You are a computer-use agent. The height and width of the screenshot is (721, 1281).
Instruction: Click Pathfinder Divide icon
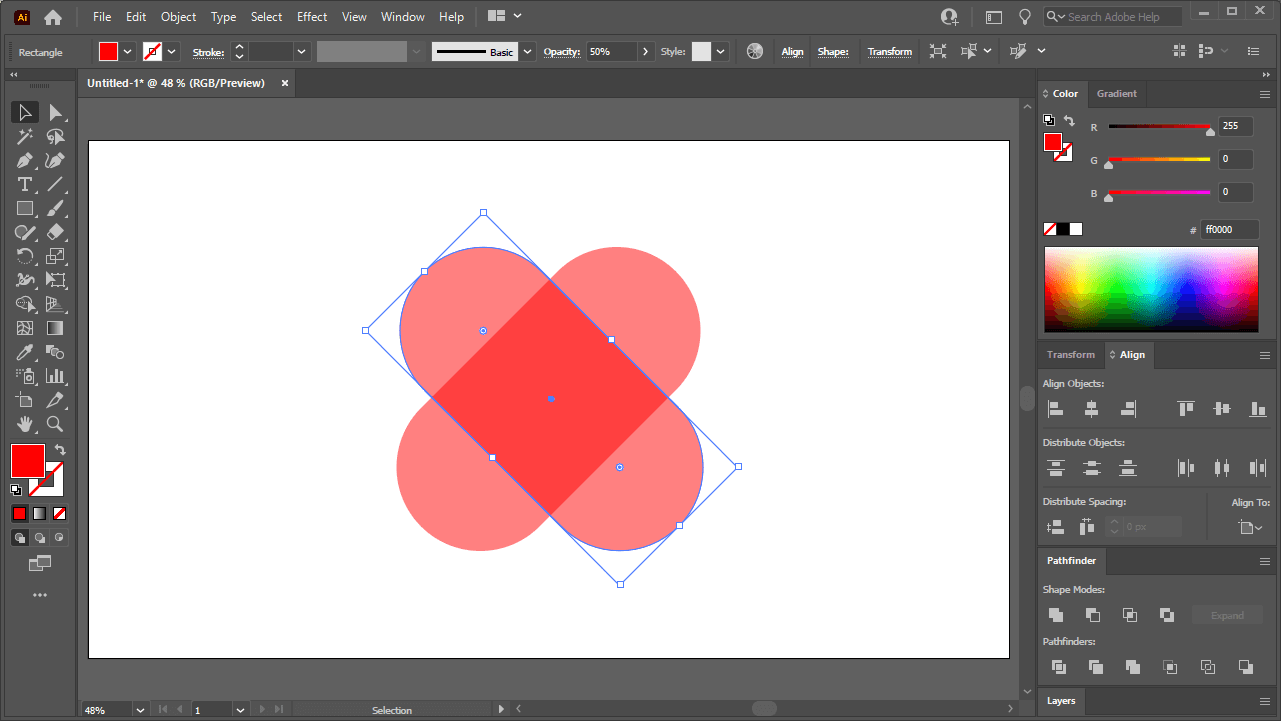(x=1058, y=667)
